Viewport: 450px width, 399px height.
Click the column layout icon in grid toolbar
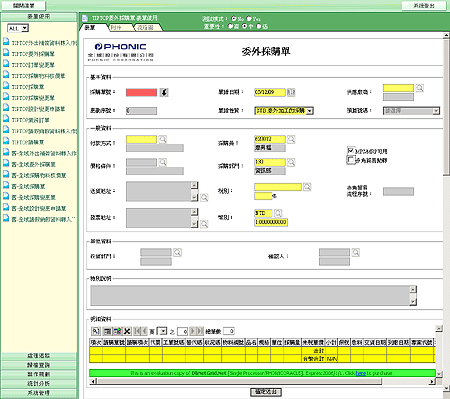coord(107,331)
